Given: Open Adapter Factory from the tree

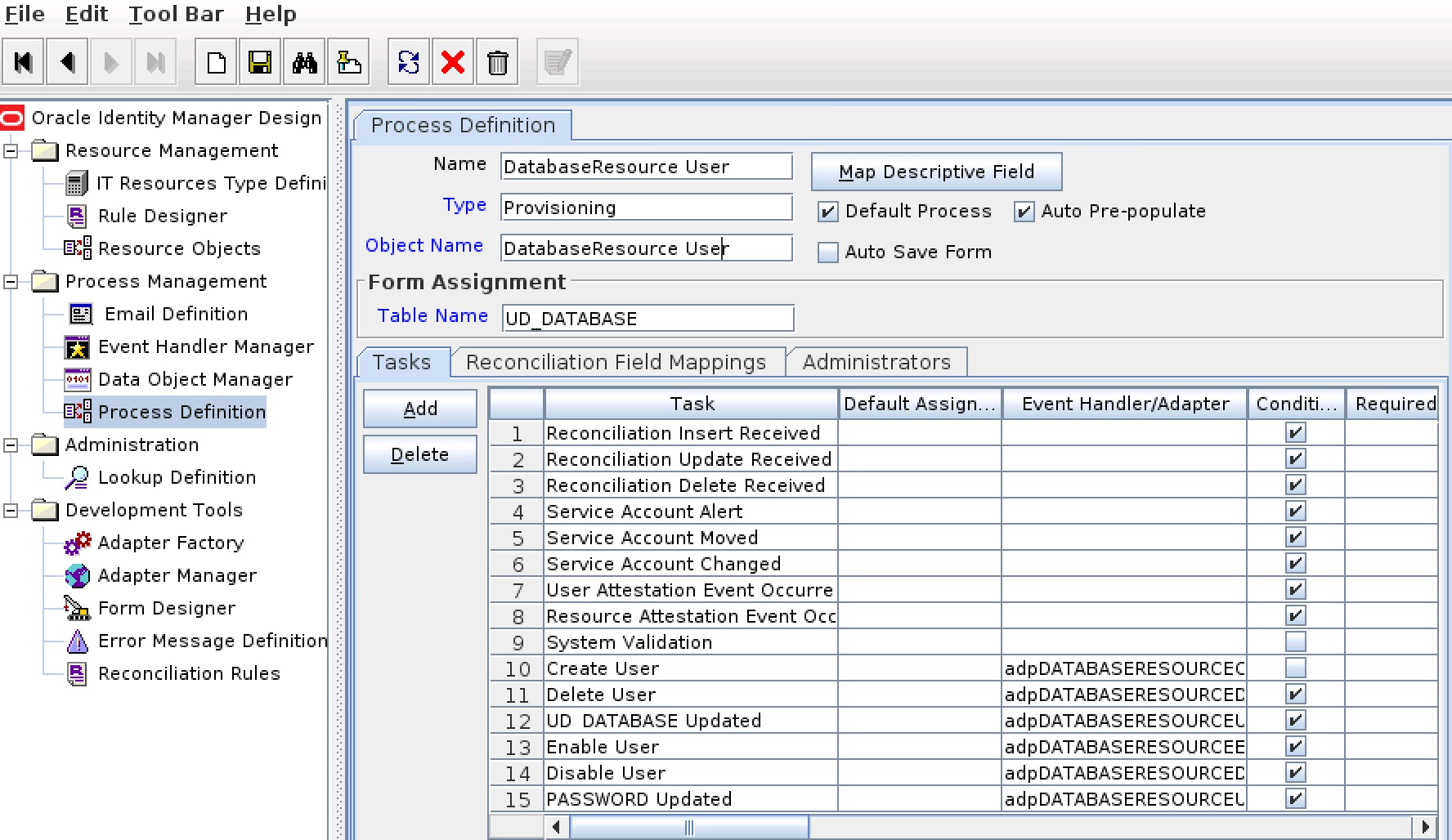Looking at the screenshot, I should [170, 543].
